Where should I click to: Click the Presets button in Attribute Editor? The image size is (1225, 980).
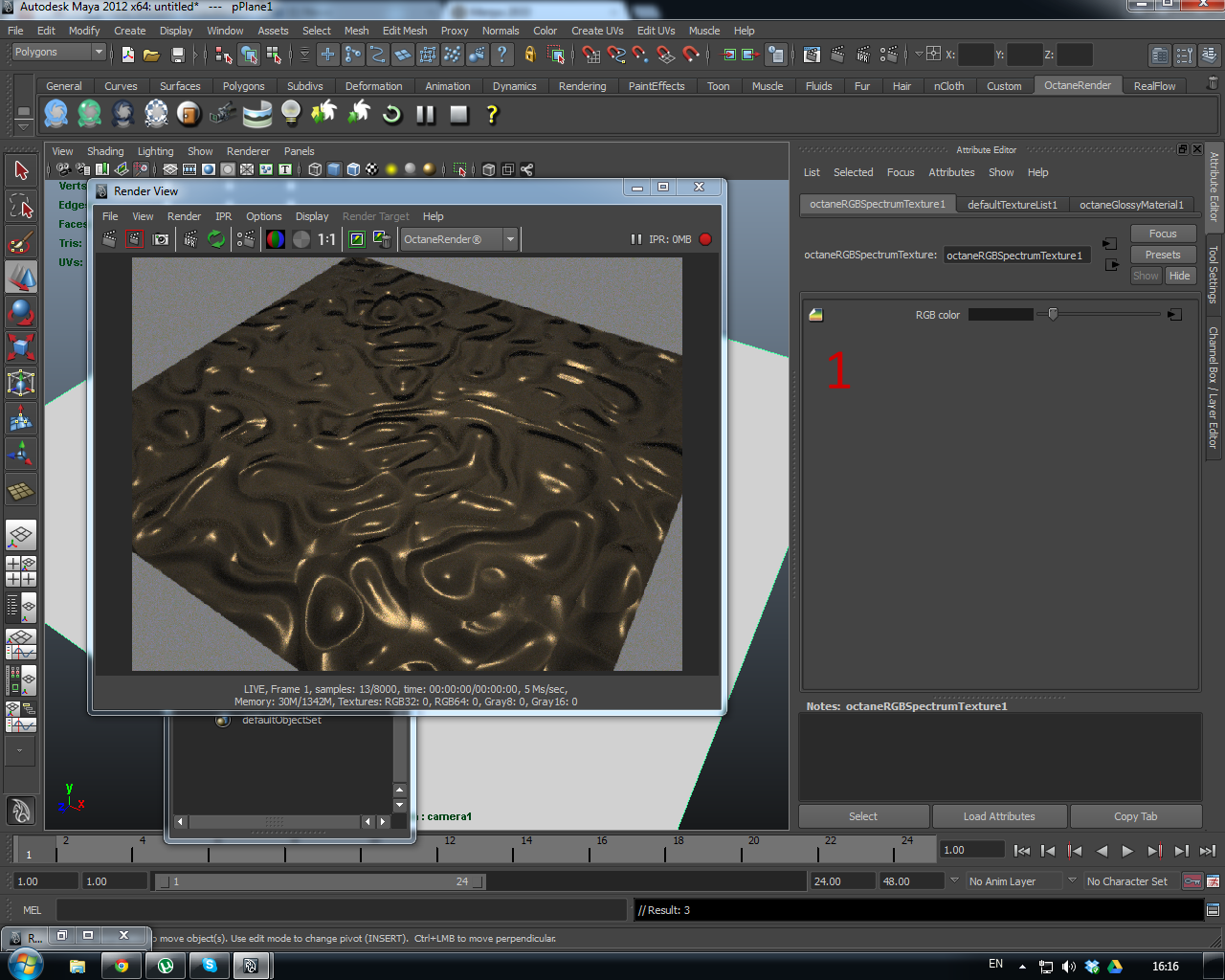point(1162,255)
